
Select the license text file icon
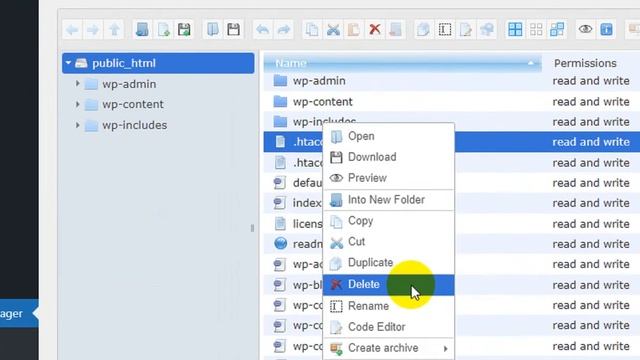pos(280,224)
